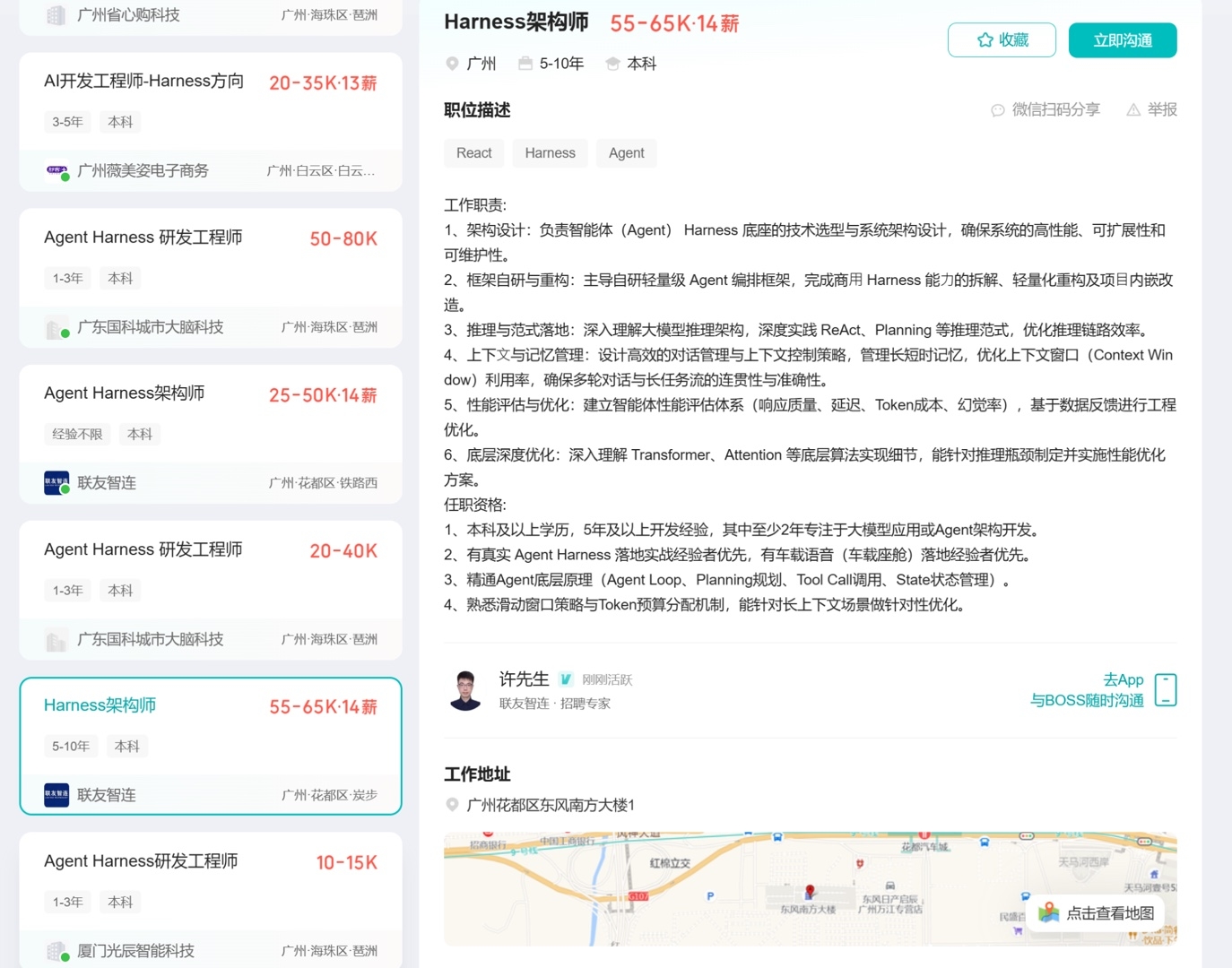Click the verified badge beside 许先生
Screen dimensions: 1232x968
566,679
